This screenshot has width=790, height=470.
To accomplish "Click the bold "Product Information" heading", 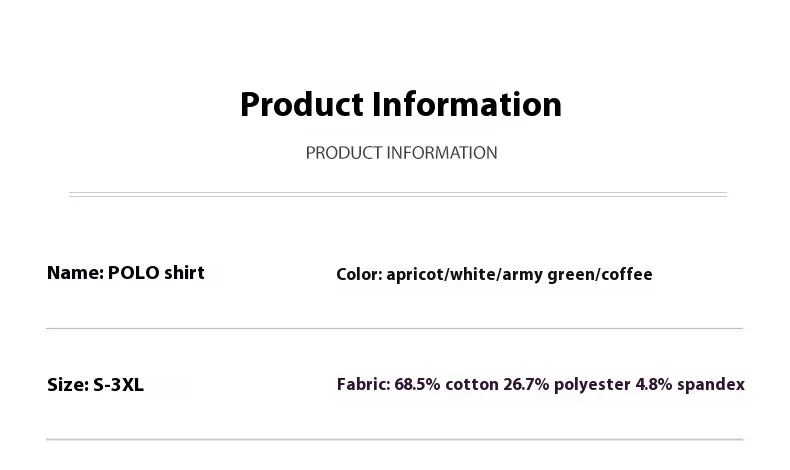I will click(x=401, y=104).
